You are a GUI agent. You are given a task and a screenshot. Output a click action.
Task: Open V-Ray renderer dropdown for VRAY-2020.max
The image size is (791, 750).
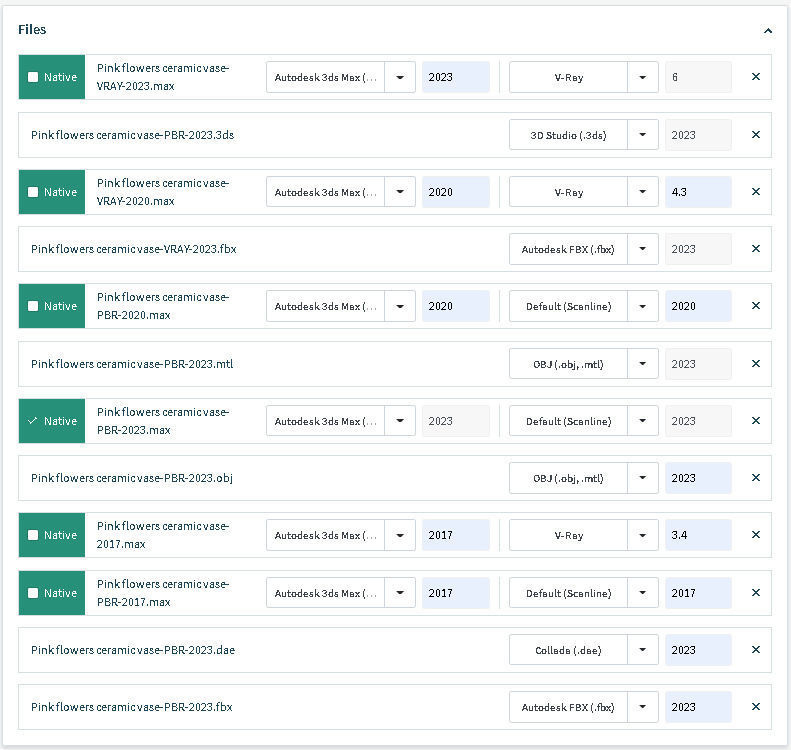[643, 192]
